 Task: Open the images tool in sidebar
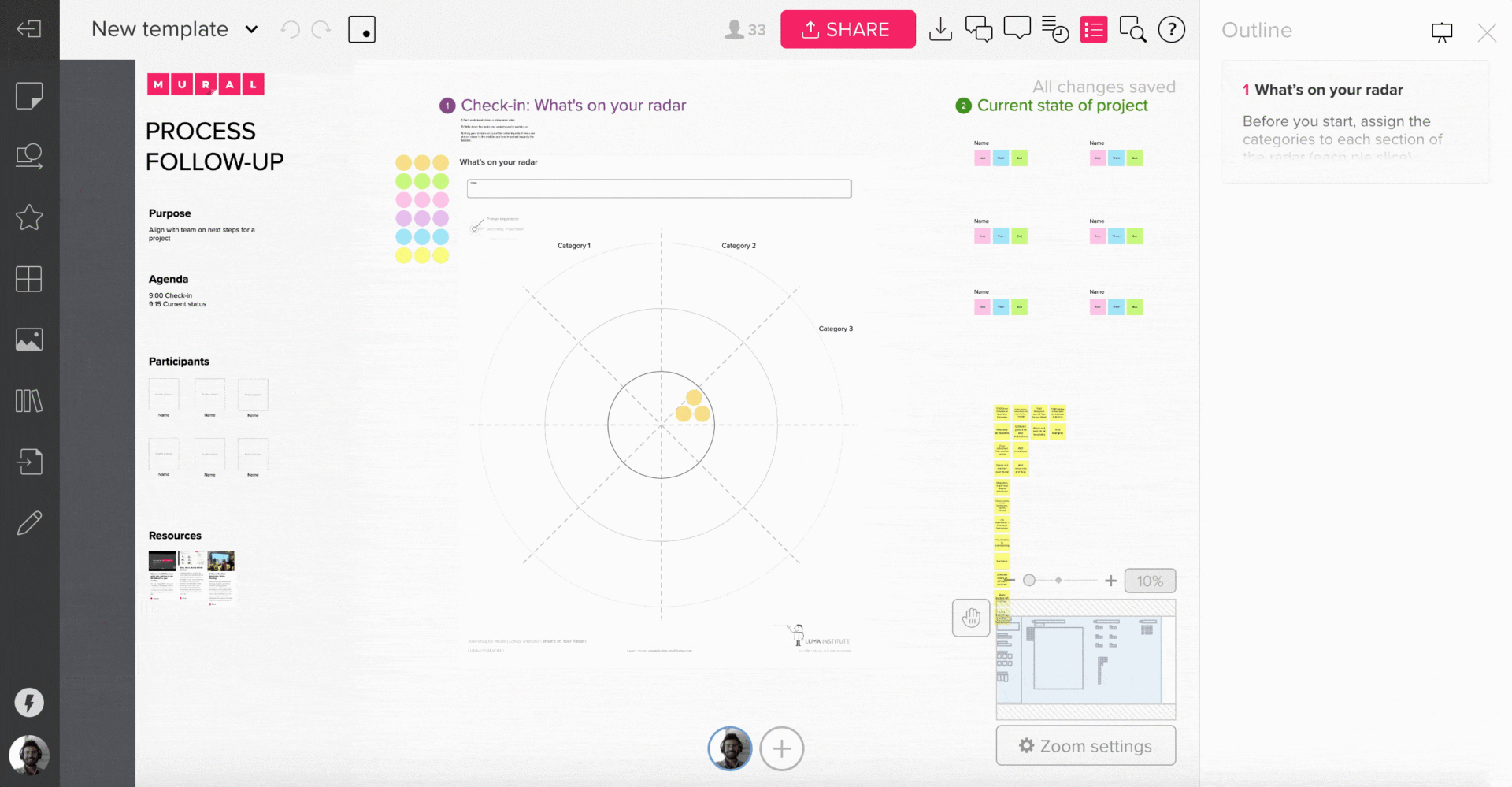[29, 340]
